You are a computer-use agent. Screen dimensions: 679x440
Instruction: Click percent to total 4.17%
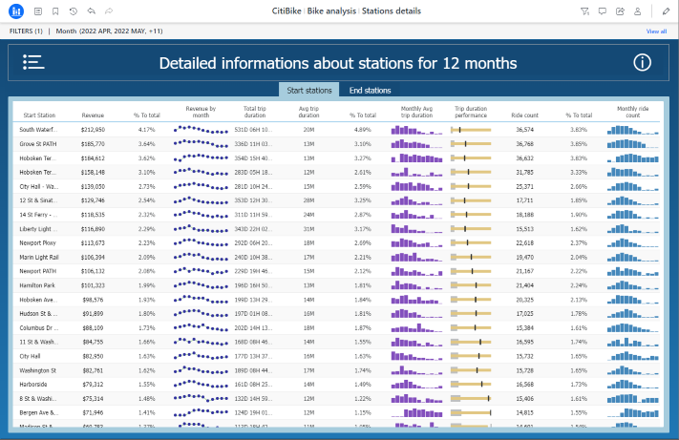147,129
